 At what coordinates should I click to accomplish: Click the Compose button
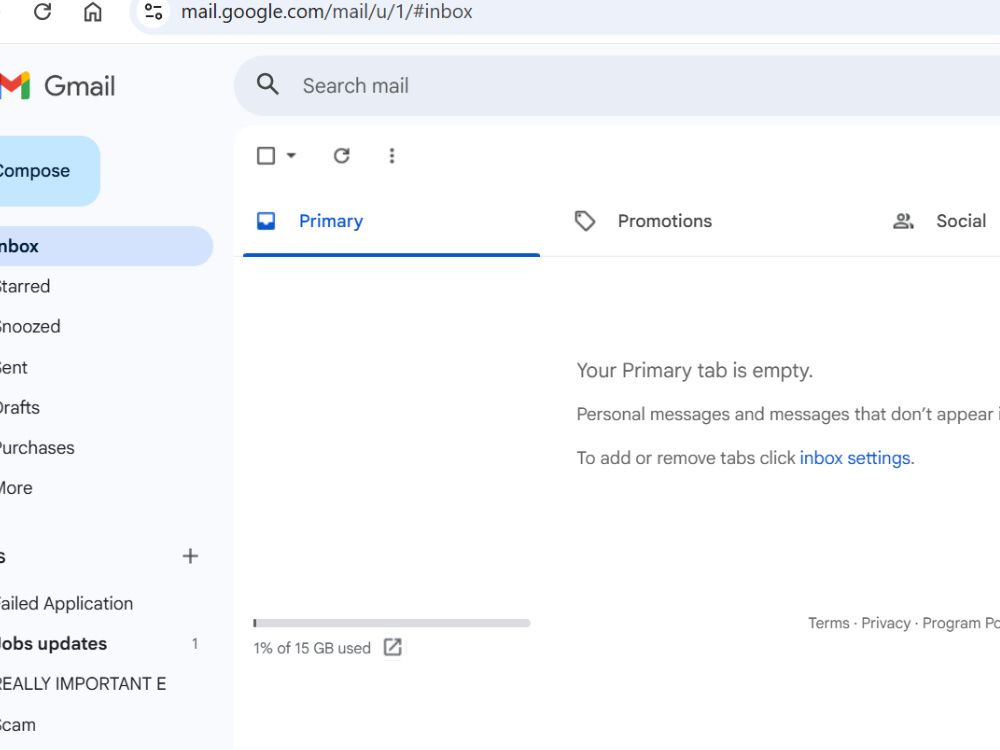pyautogui.click(x=48, y=171)
